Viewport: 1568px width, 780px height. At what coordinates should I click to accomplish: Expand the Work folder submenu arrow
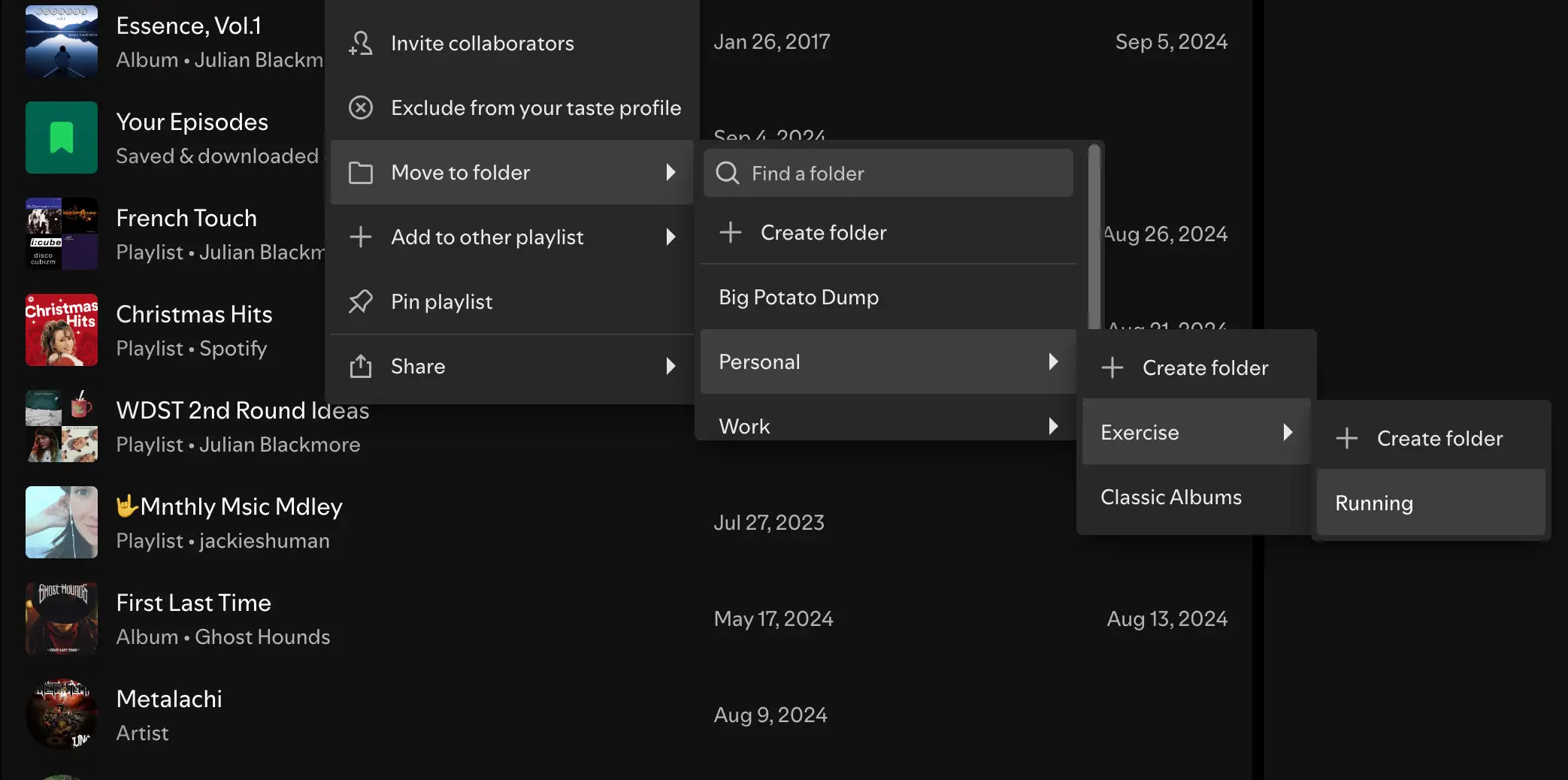(1053, 426)
